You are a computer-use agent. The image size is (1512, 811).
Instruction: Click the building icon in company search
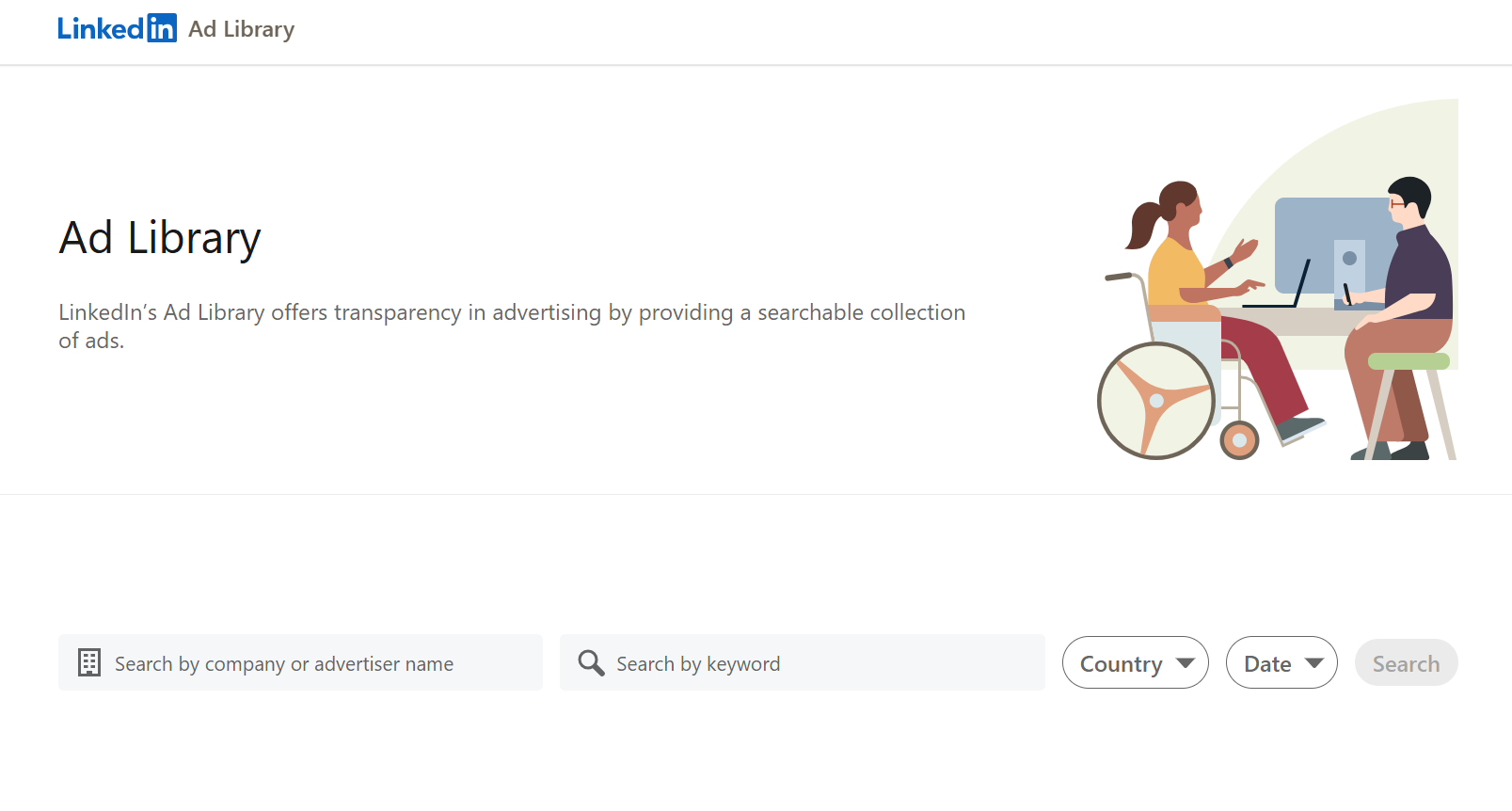pyautogui.click(x=89, y=663)
